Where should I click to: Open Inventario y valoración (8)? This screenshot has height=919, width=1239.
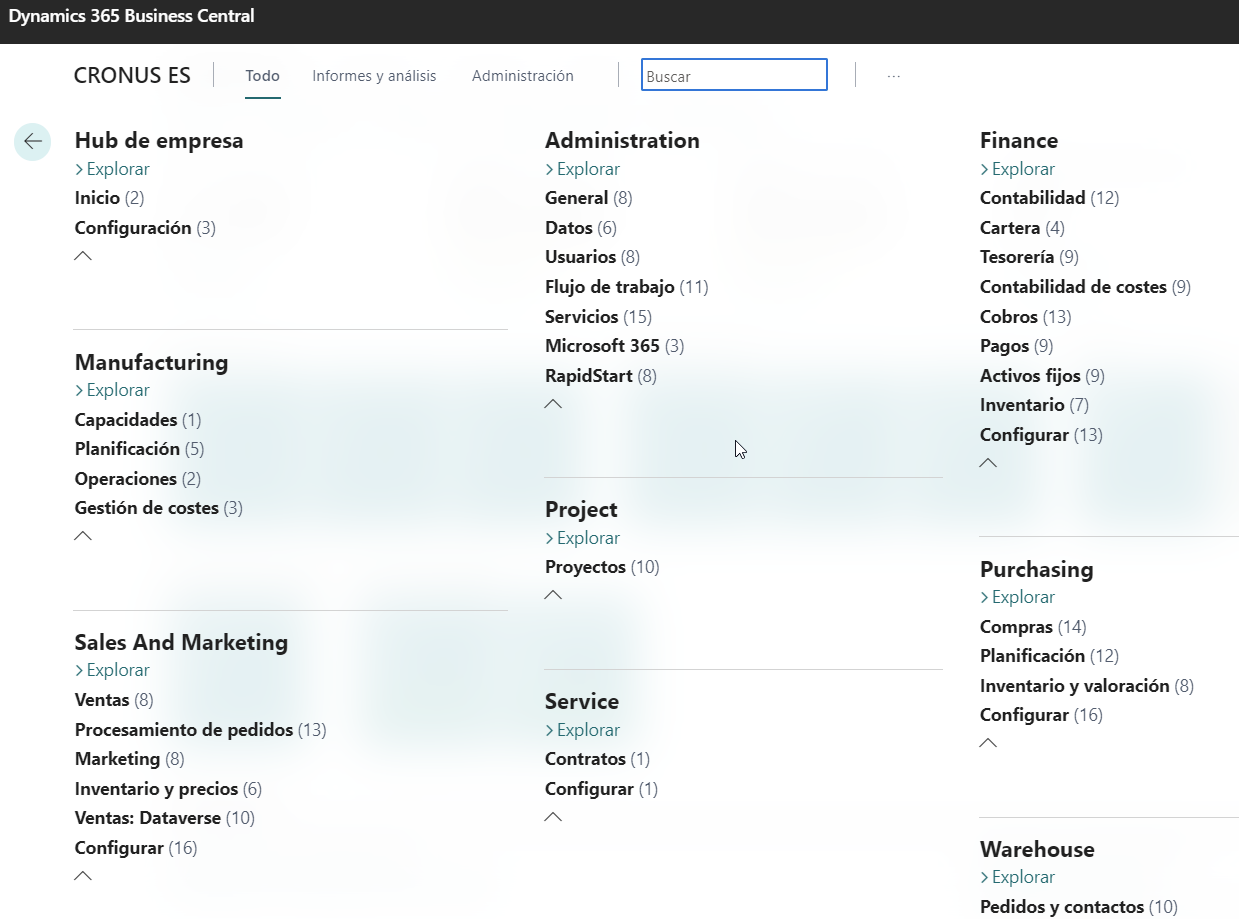(x=1087, y=686)
